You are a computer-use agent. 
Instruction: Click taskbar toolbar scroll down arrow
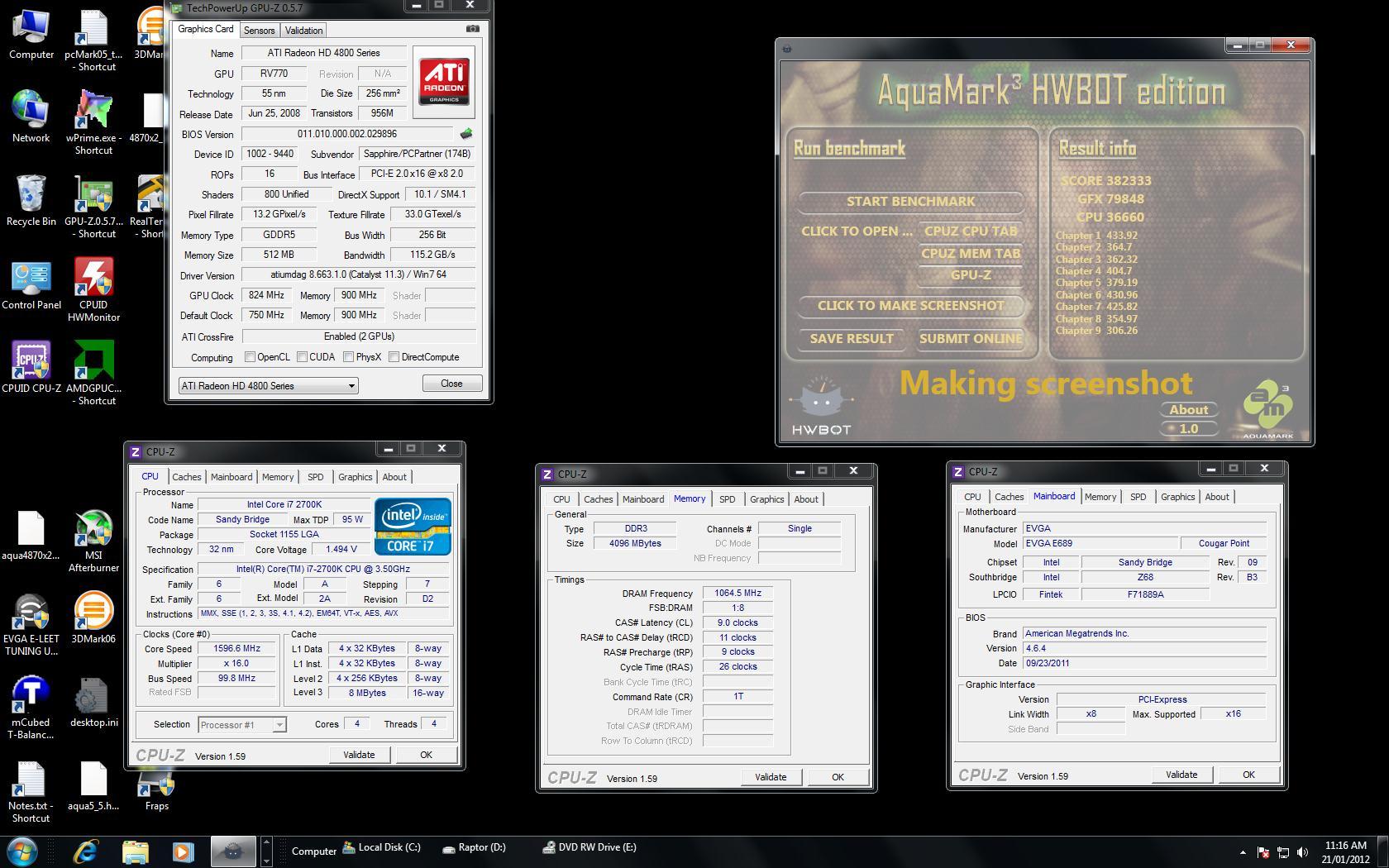coord(266,861)
